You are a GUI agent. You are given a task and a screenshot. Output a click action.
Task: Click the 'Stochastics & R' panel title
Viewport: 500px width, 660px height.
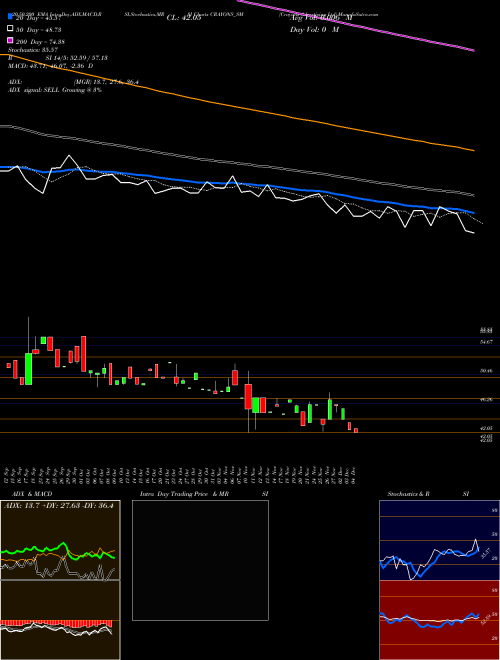pyautogui.click(x=409, y=494)
